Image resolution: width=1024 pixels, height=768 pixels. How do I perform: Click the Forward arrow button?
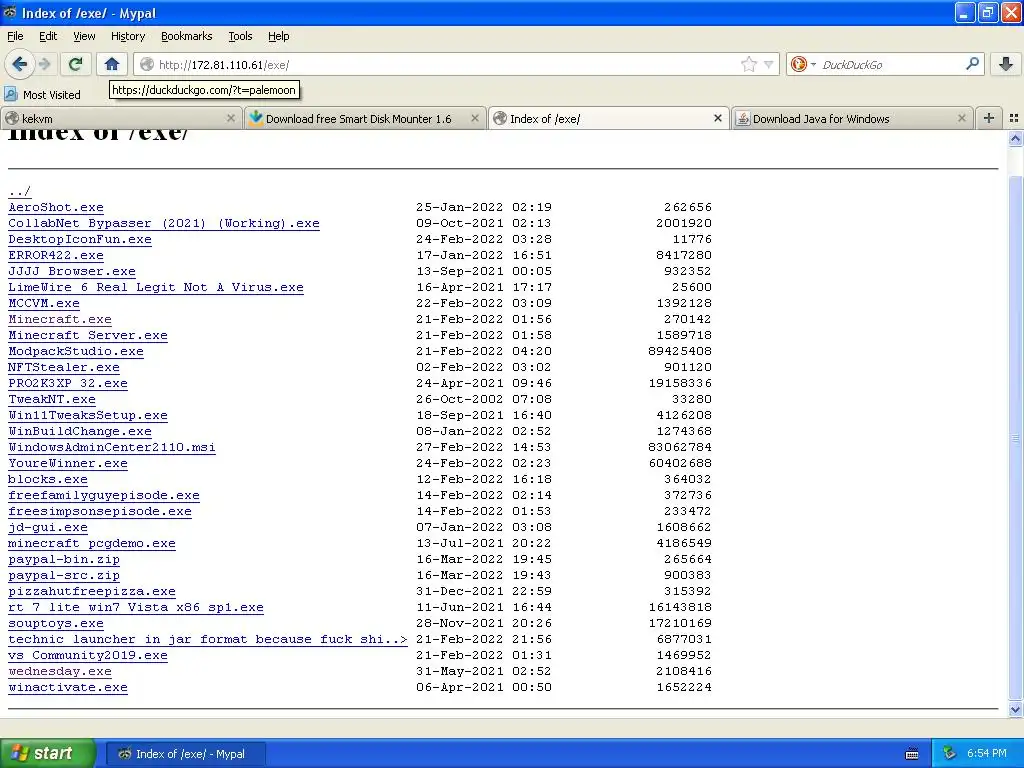click(44, 64)
